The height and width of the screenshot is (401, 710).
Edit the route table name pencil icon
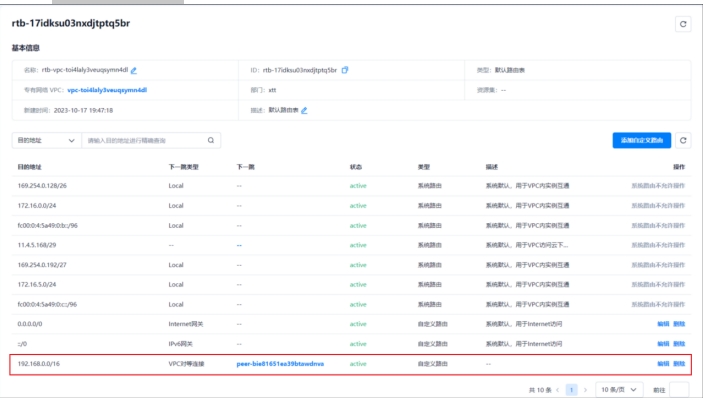pyautogui.click(x=134, y=70)
